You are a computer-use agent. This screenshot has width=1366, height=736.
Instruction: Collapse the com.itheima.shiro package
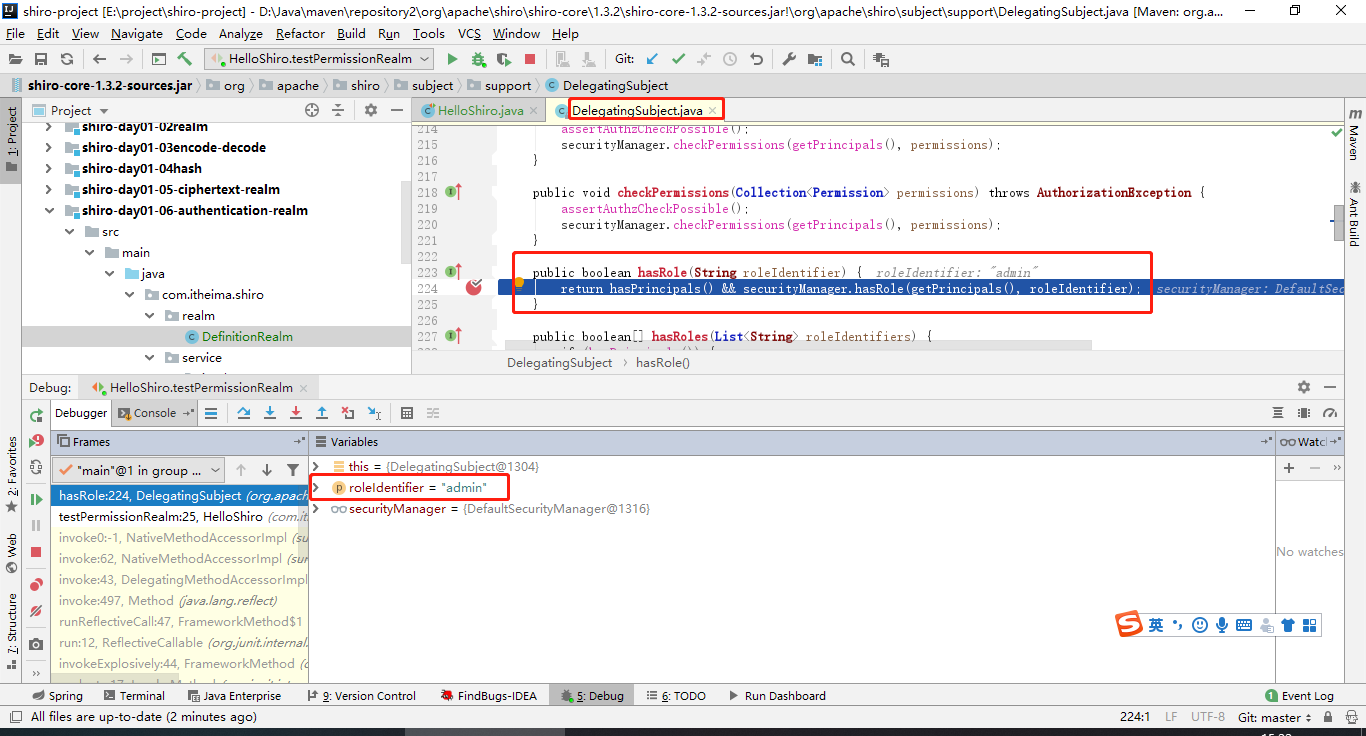click(x=129, y=295)
